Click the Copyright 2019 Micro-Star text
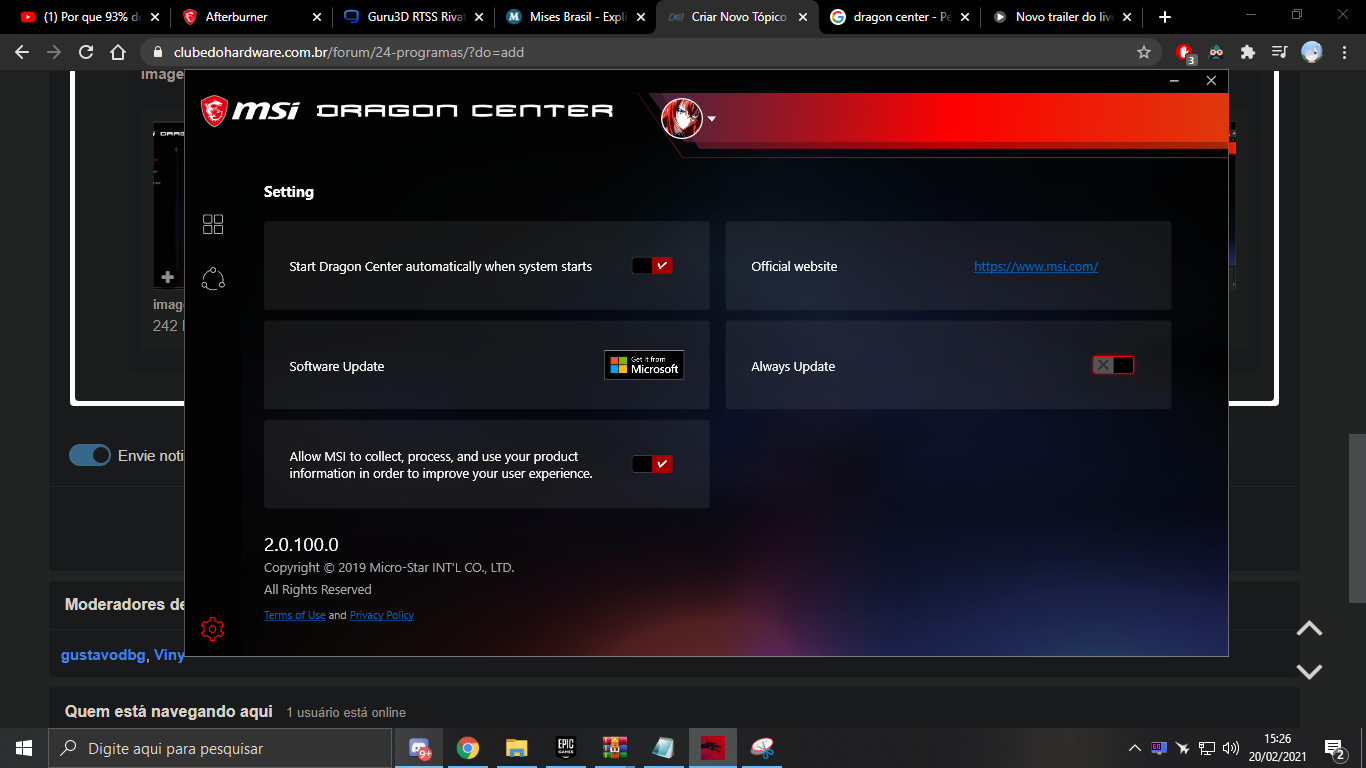This screenshot has height=768, width=1366. click(389, 567)
